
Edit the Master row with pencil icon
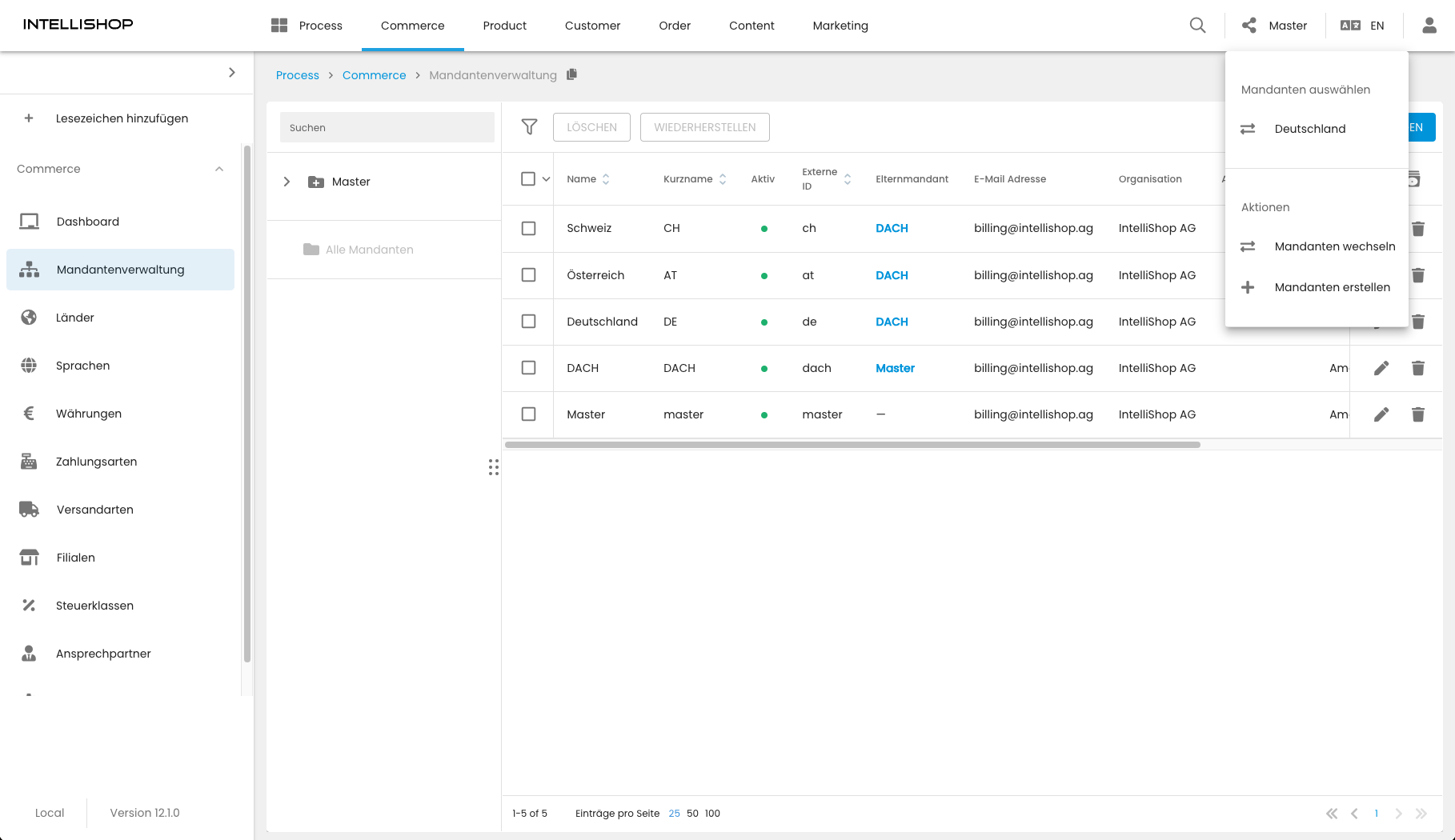1381,414
